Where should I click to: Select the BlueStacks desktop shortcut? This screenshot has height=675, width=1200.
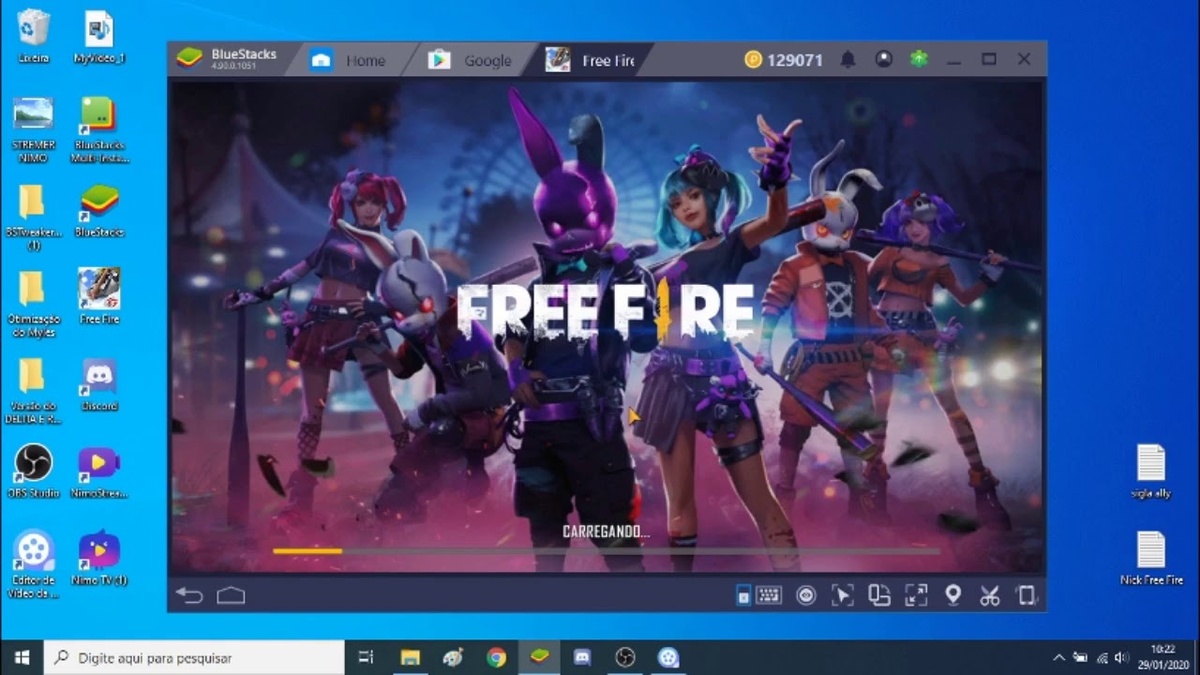click(99, 211)
